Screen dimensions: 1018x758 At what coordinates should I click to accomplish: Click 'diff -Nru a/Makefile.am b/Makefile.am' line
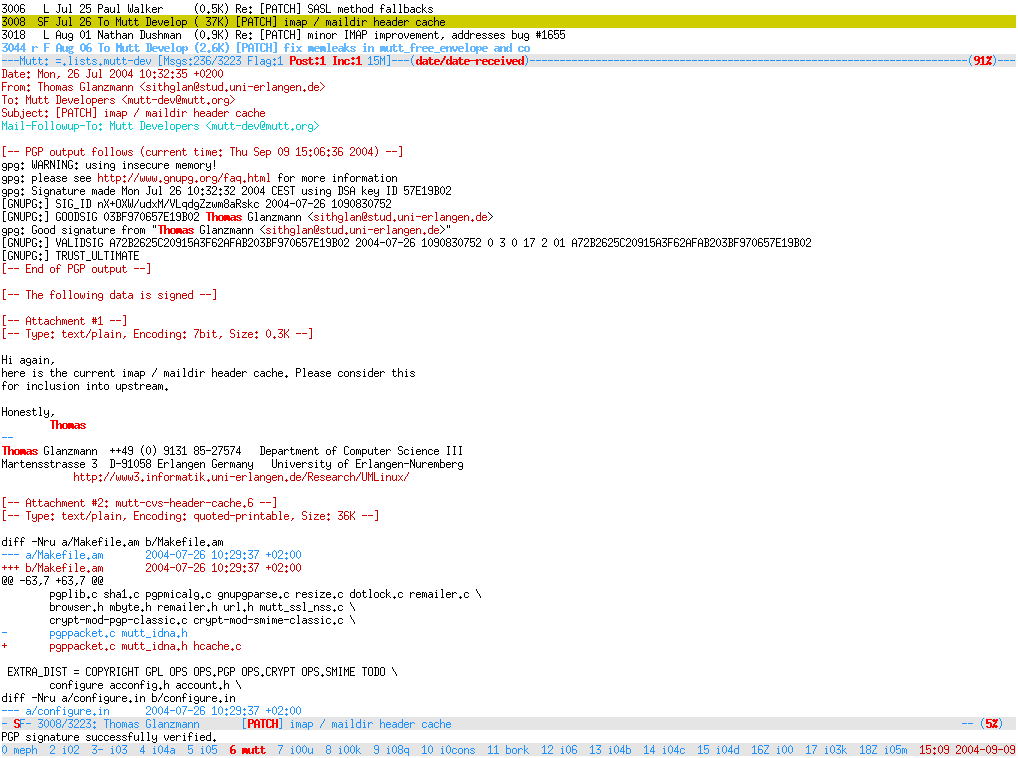[x=112, y=542]
